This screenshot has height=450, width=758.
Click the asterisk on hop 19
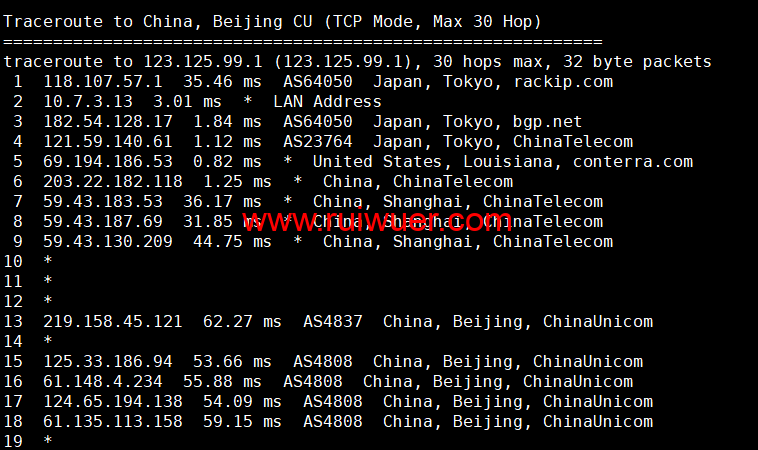47,440
